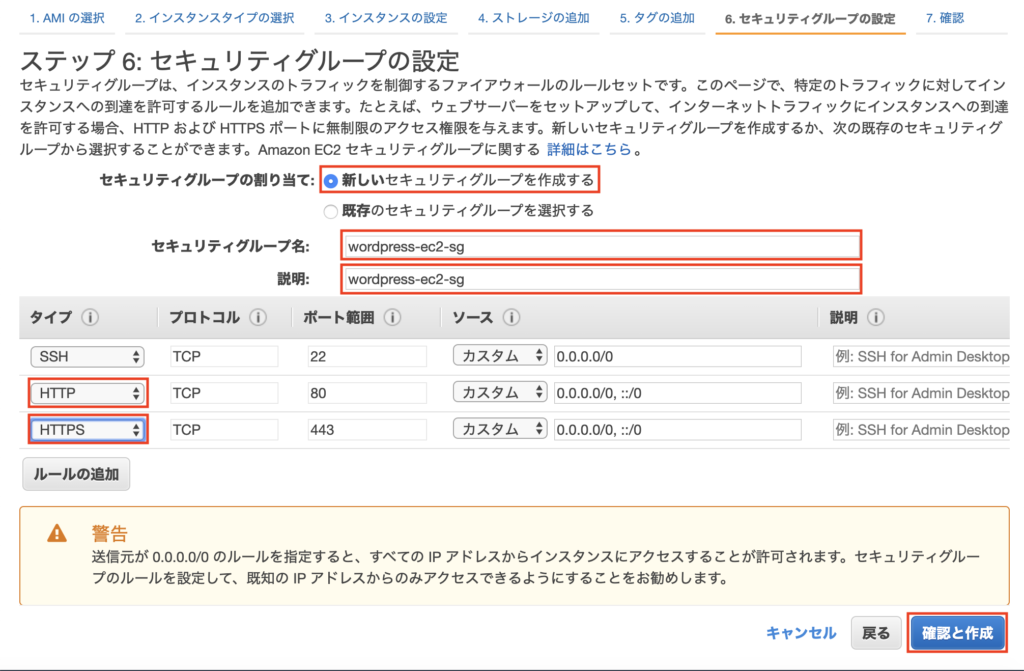Click the 確認と作成 button
Viewport: 1024px width, 671px height.
point(957,633)
